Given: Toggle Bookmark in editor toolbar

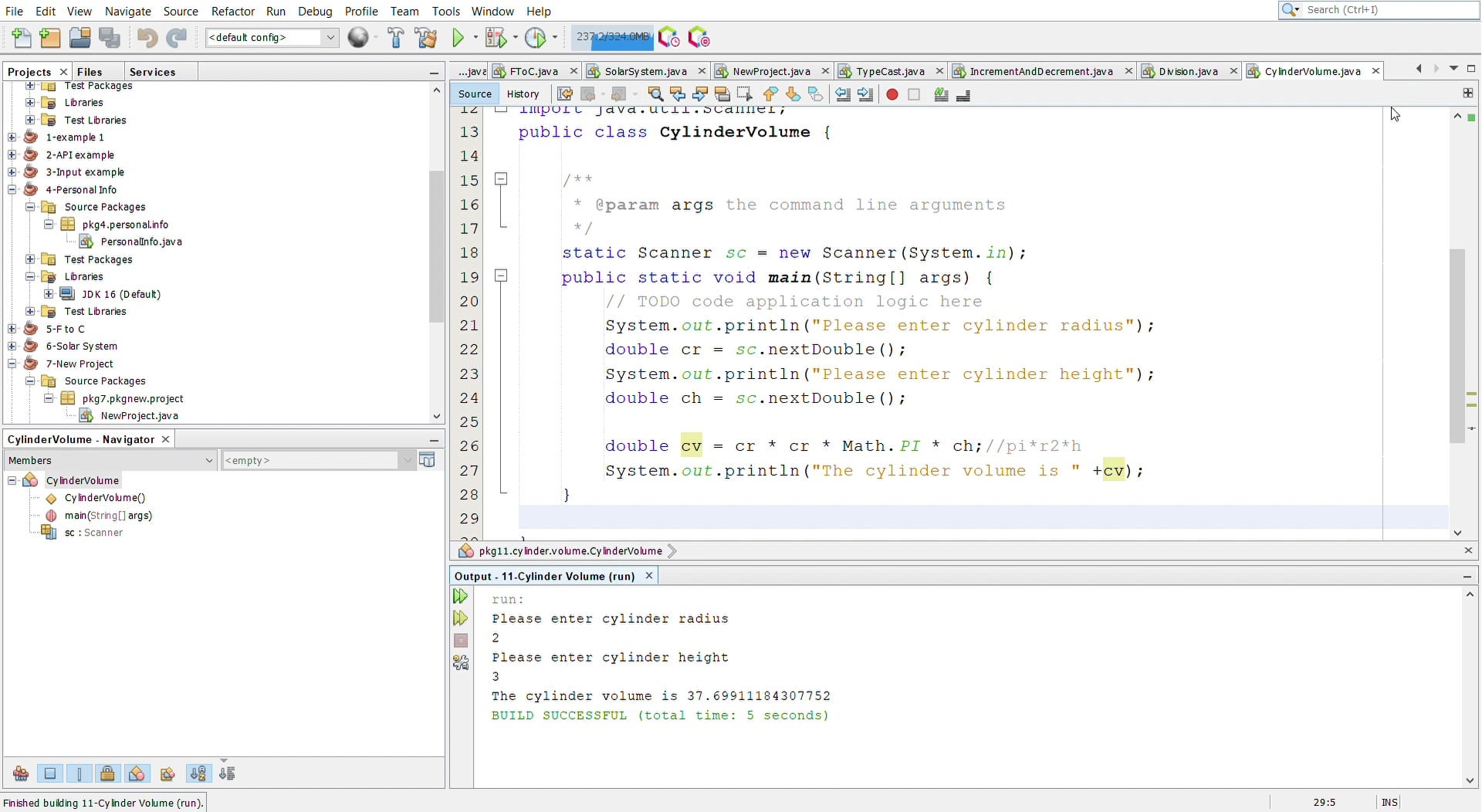Looking at the screenshot, I should (815, 94).
